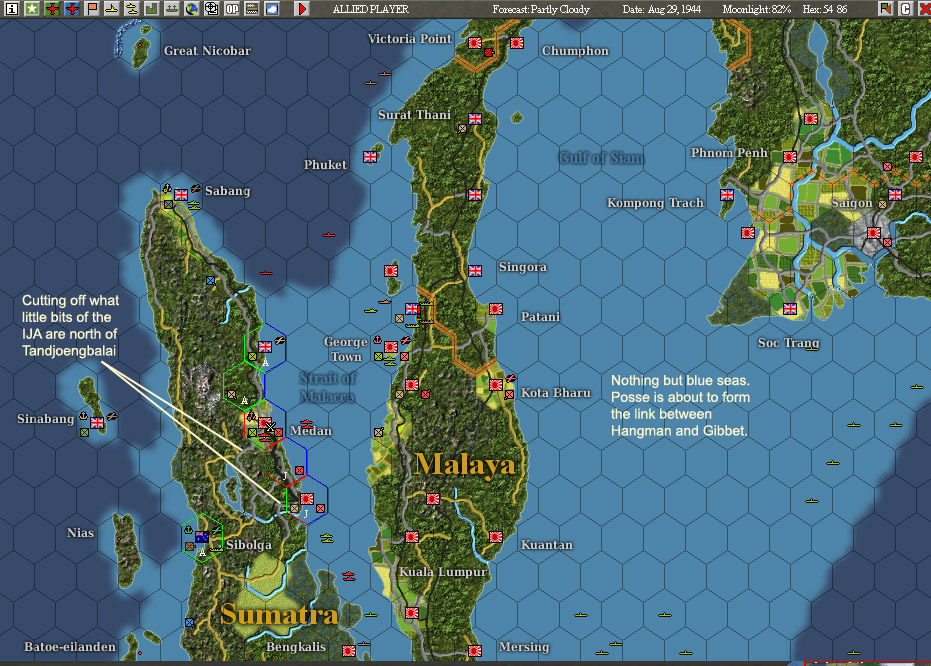The height and width of the screenshot is (666, 931).
Task: Click the crosshair target toolbar icon
Action: coord(211,8)
